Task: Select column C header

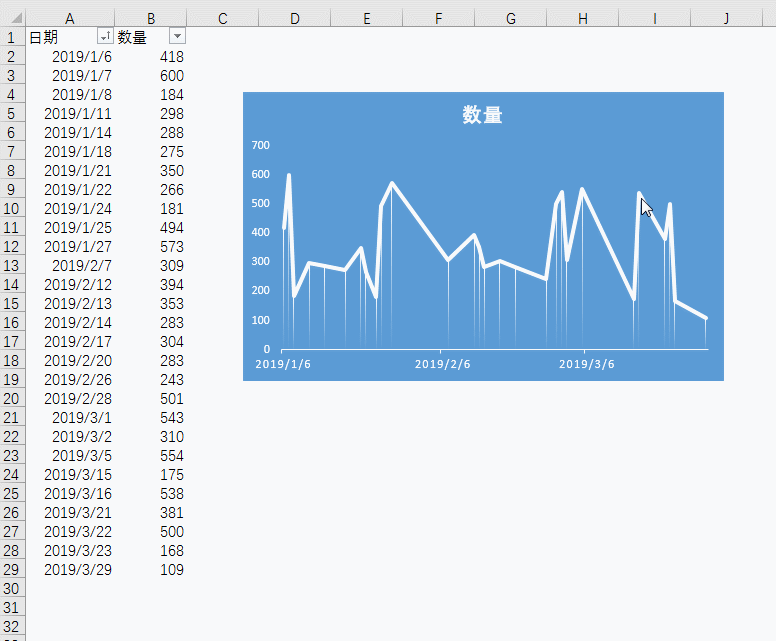Action: coord(223,18)
